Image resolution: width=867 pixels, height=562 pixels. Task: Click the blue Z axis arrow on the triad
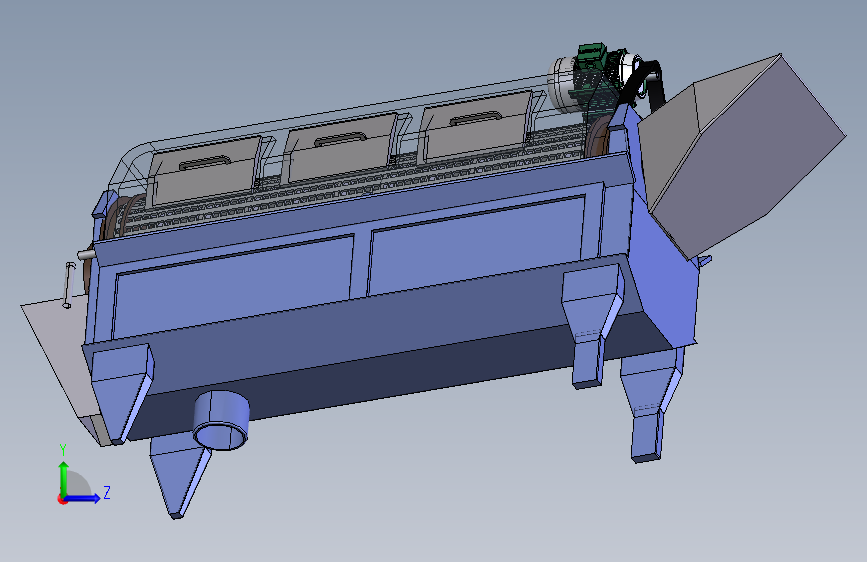82,498
